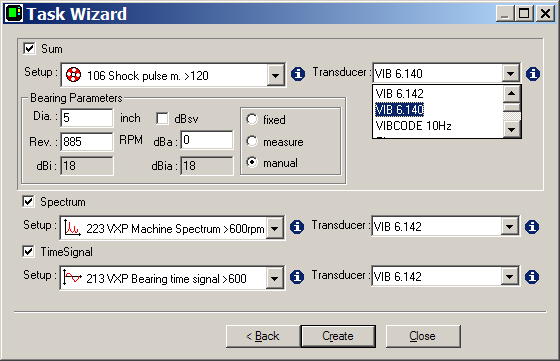
Task: Click the Rev. input field
Action: [87, 142]
